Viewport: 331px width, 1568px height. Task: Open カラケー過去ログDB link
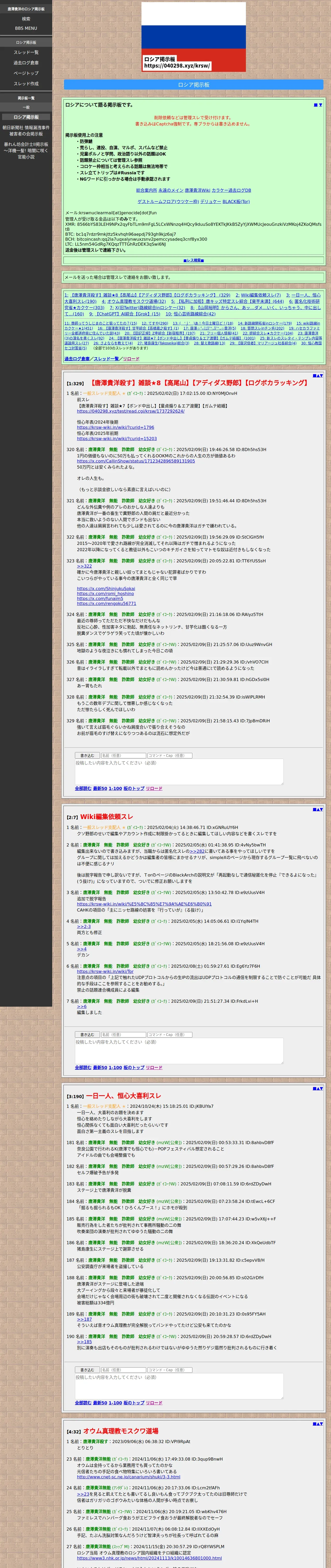click(x=231, y=191)
